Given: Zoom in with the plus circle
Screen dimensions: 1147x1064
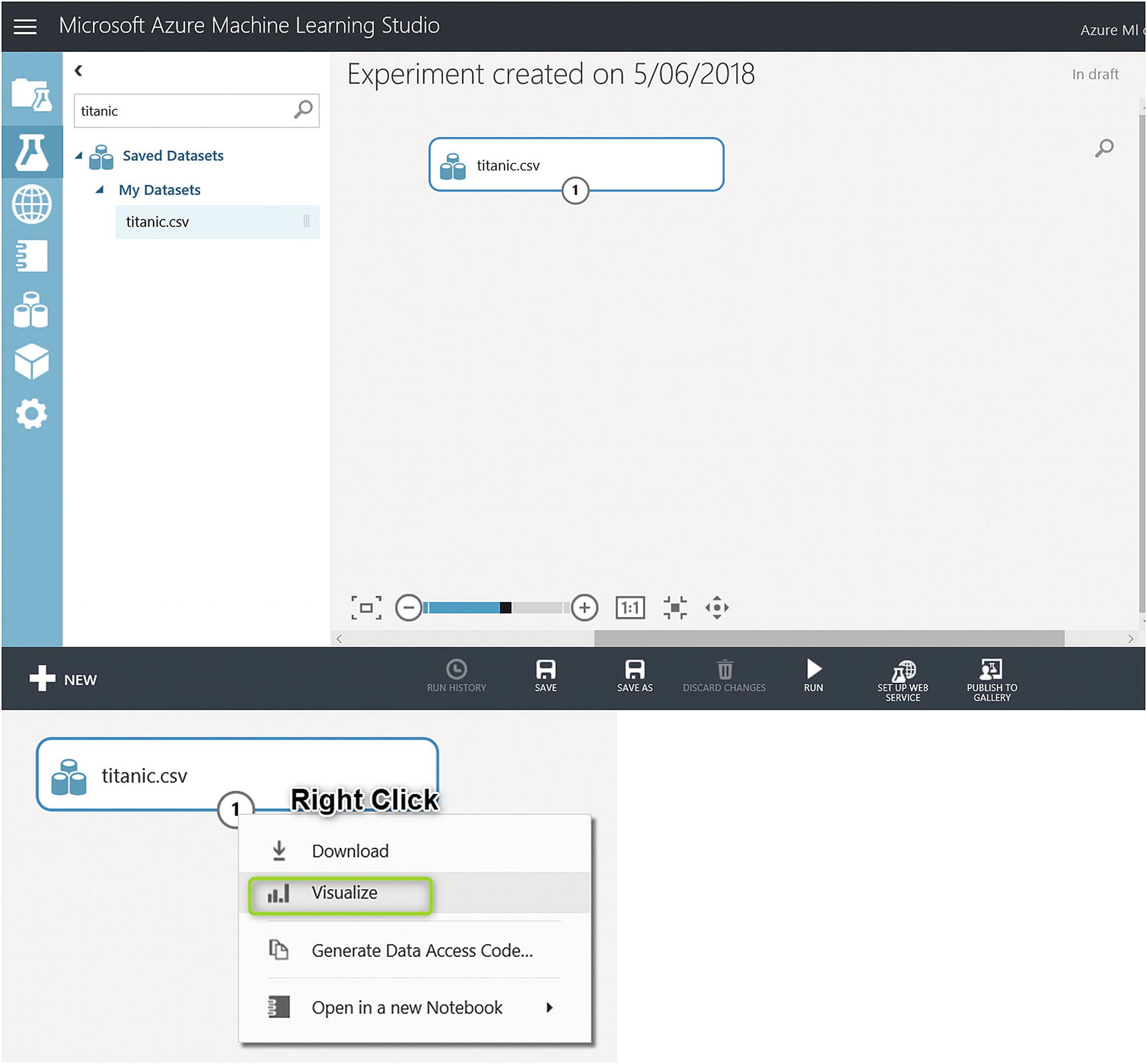Looking at the screenshot, I should click(x=584, y=608).
